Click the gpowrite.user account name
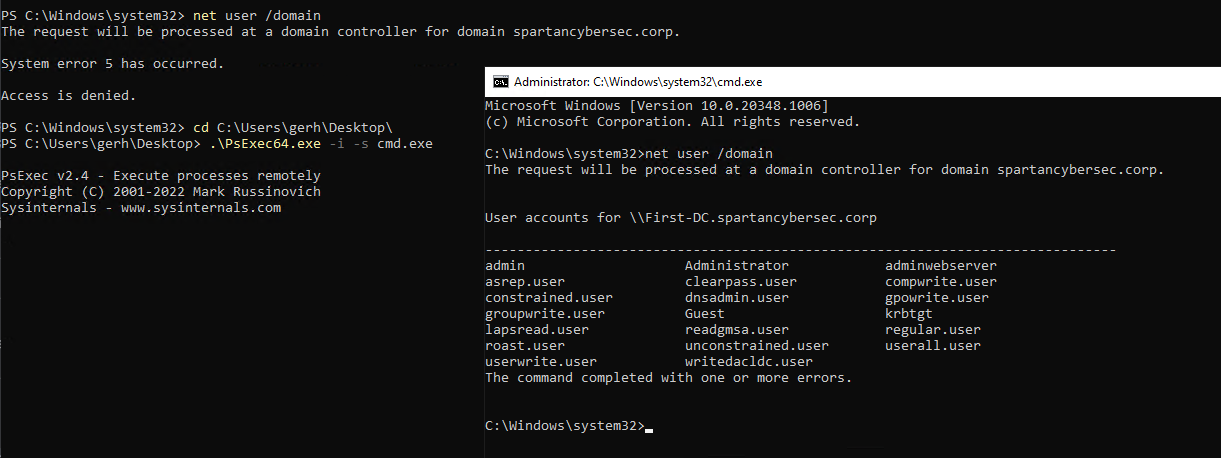Screen dimensions: 1221x458 (937, 298)
